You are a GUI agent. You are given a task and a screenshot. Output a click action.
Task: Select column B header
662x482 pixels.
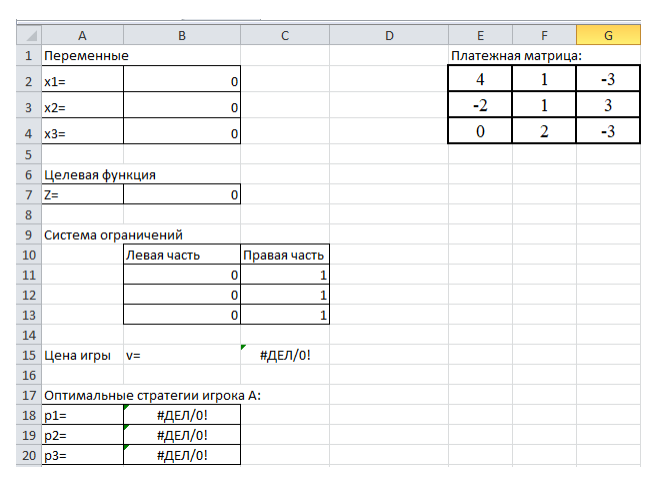(182, 35)
